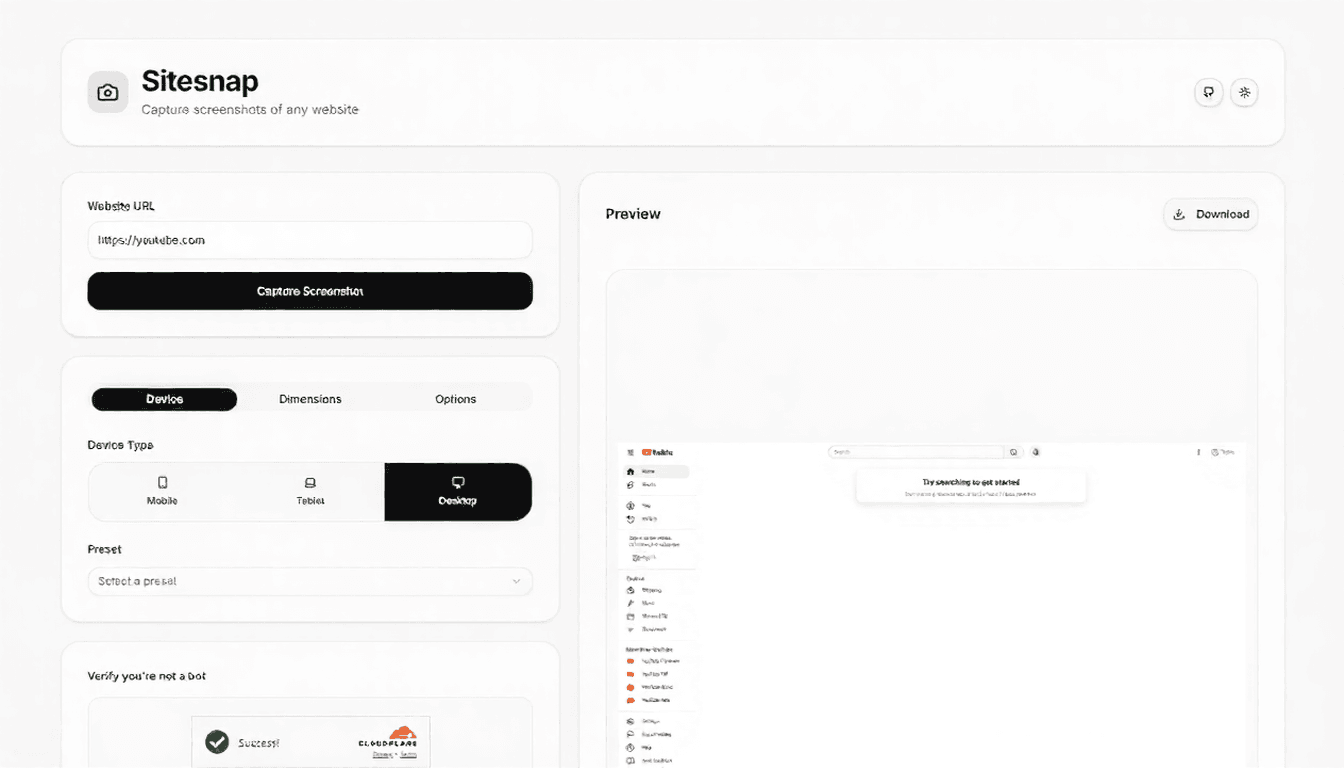Switch to the Options tab
The height and width of the screenshot is (768, 1344).
456,399
